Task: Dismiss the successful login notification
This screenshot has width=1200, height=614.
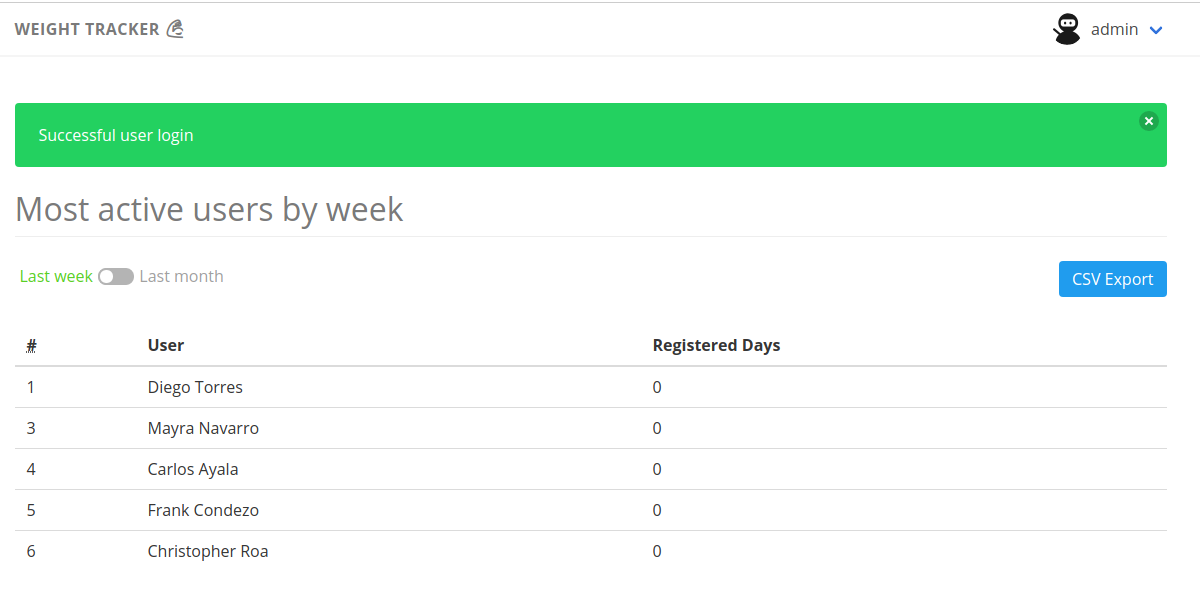Action: coord(1149,121)
